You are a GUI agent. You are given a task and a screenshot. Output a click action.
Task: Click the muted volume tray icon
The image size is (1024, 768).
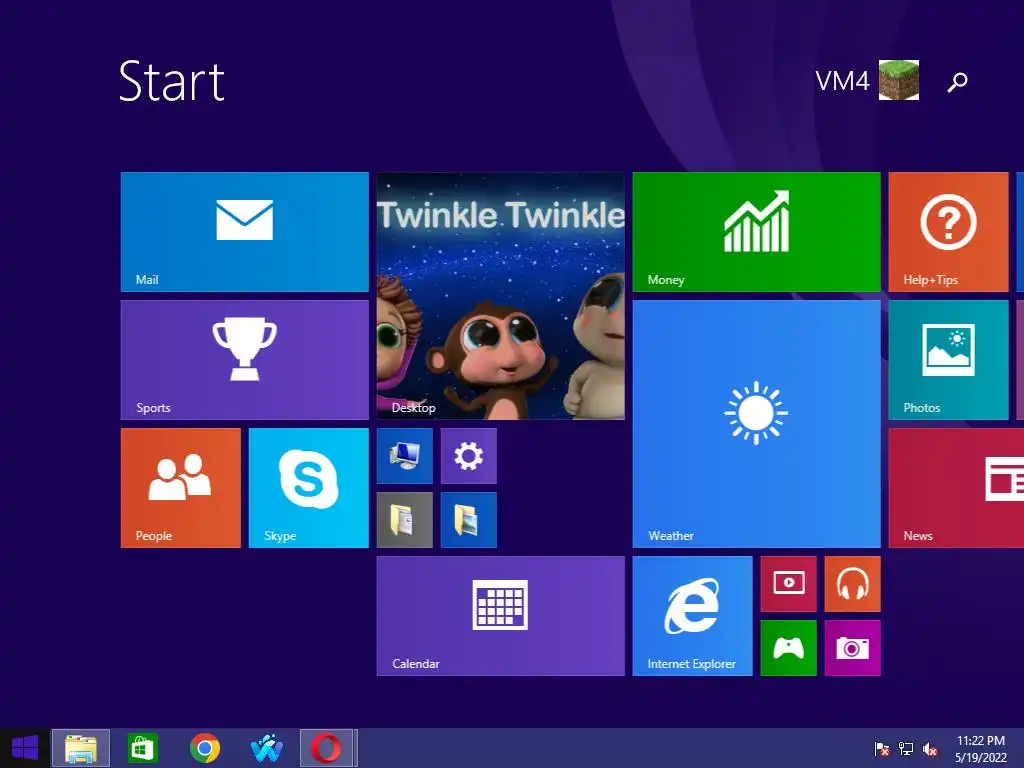(930, 749)
